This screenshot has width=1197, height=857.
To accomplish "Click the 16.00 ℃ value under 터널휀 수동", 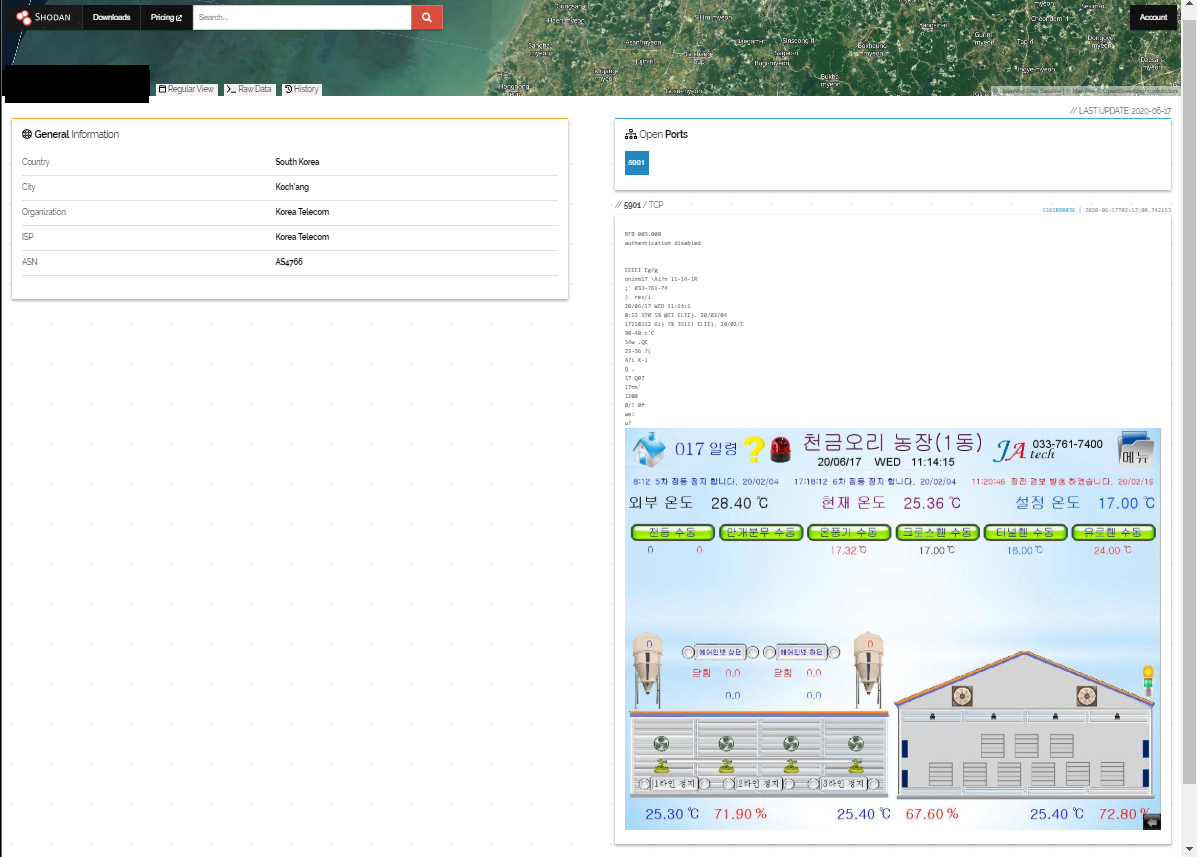I will pos(1024,550).
